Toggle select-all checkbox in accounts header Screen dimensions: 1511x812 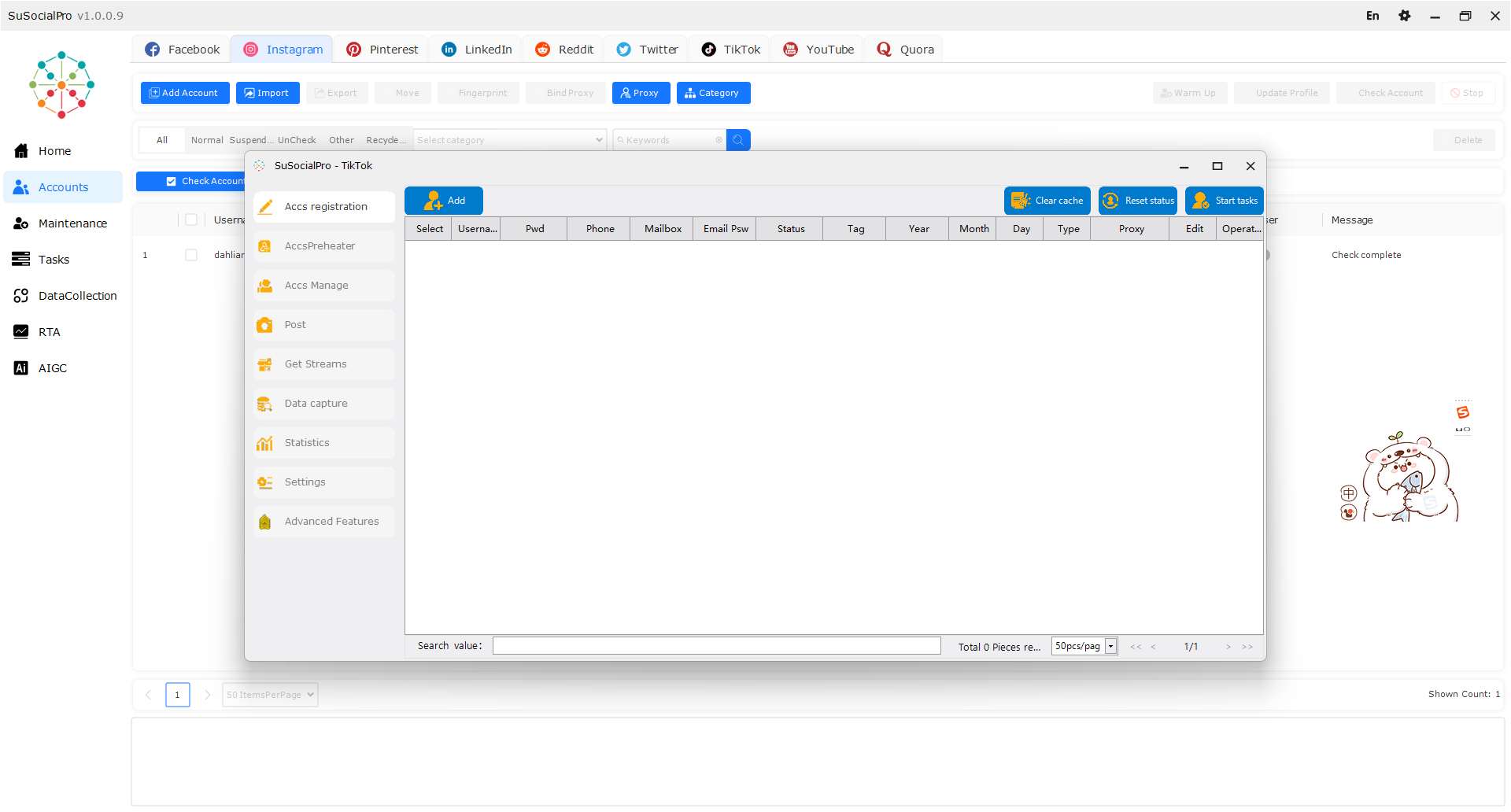tap(191, 220)
